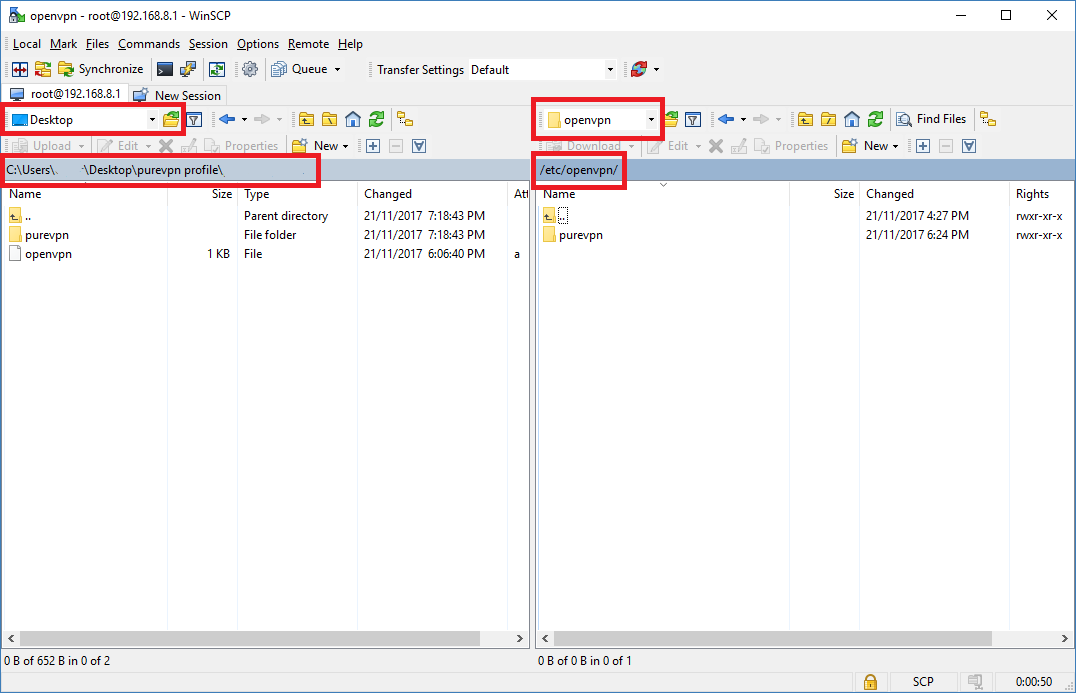This screenshot has height=693, width=1076.
Task: Click the Queue button
Action: pyautogui.click(x=300, y=69)
